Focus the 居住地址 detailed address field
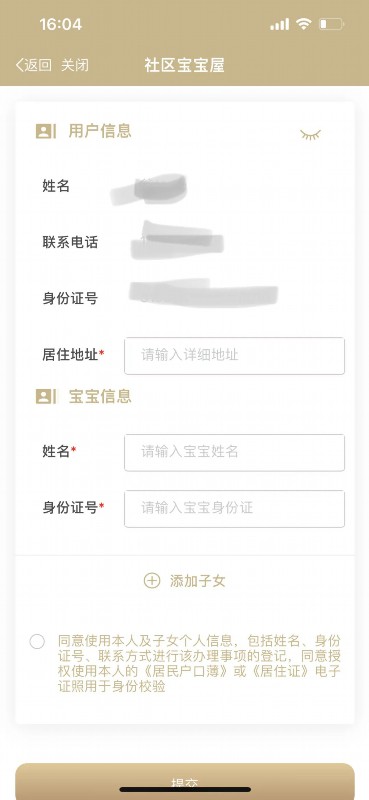 click(x=234, y=356)
